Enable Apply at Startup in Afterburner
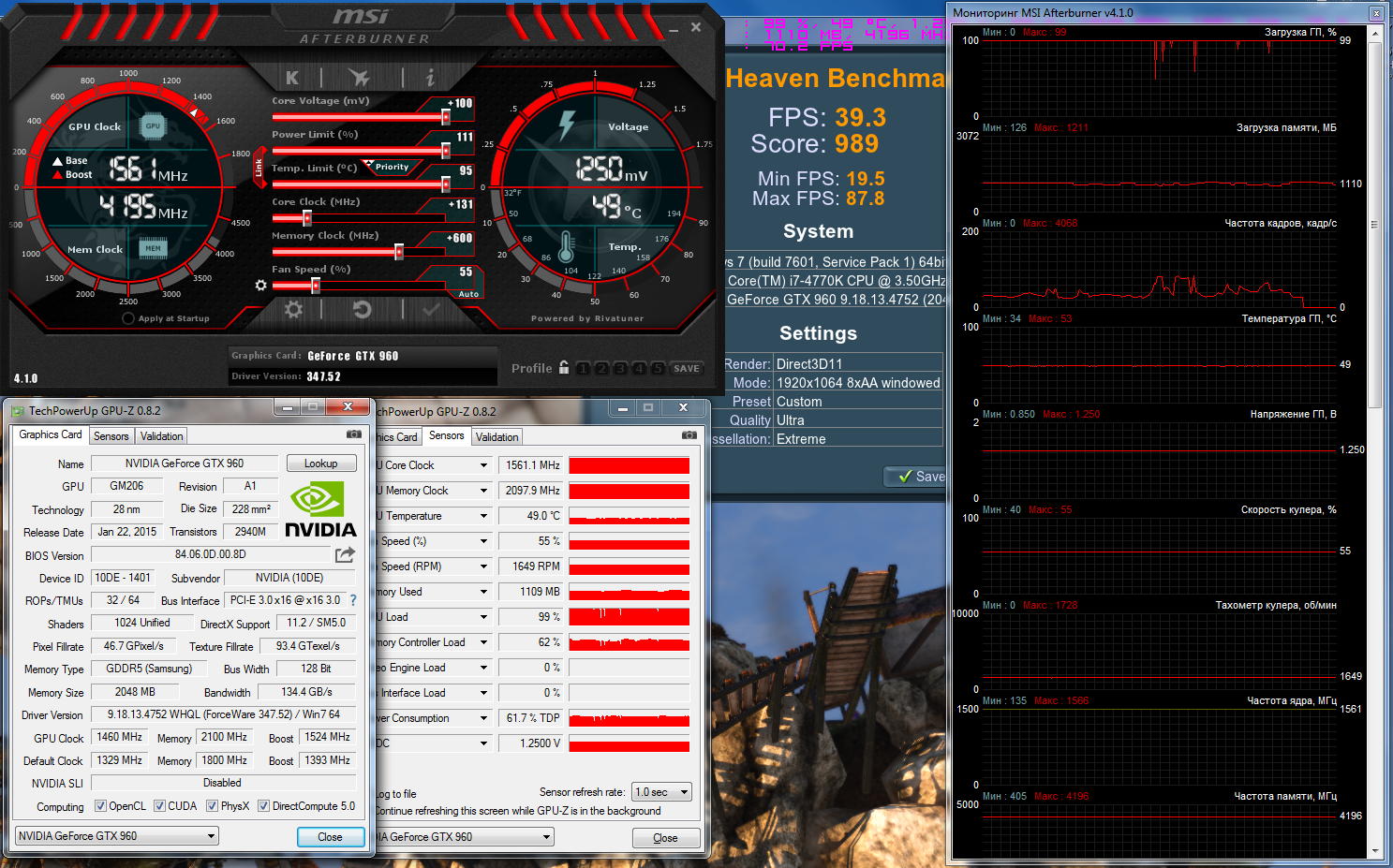The width and height of the screenshot is (1393, 868). pyautogui.click(x=128, y=318)
